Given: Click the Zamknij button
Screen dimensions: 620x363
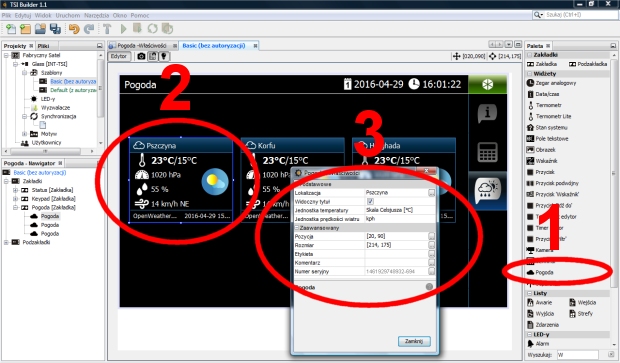Looking at the screenshot, I should (414, 341).
